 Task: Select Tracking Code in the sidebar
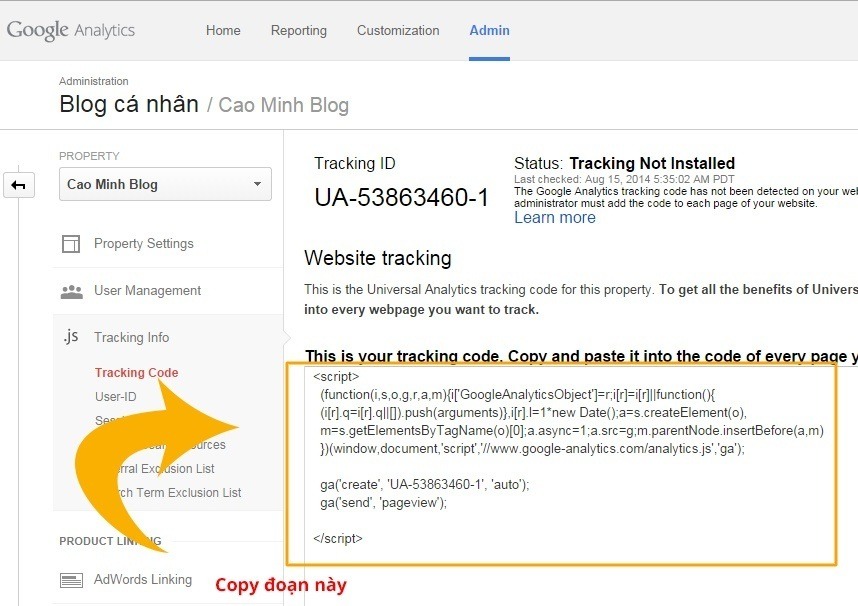(136, 373)
